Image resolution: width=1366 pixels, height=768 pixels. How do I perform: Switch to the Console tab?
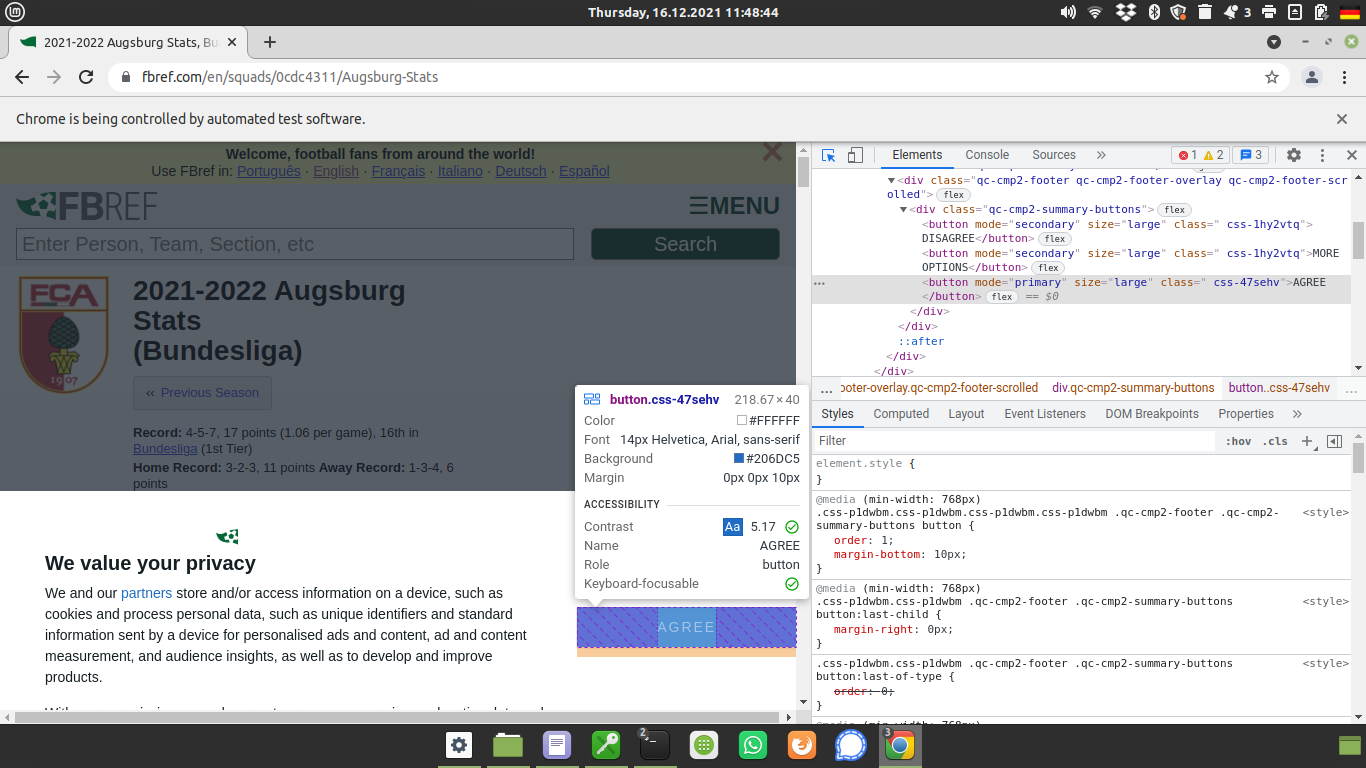point(987,155)
